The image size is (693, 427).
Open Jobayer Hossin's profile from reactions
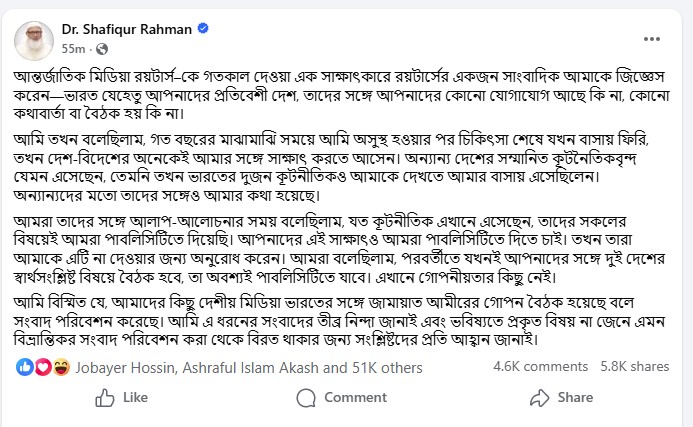pyautogui.click(x=117, y=368)
